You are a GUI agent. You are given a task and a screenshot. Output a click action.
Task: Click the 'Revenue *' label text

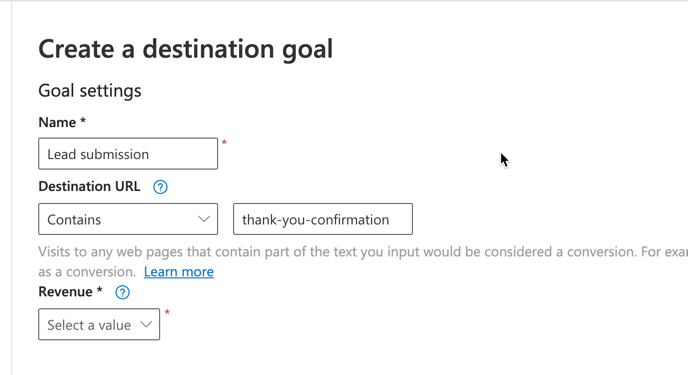click(70, 292)
